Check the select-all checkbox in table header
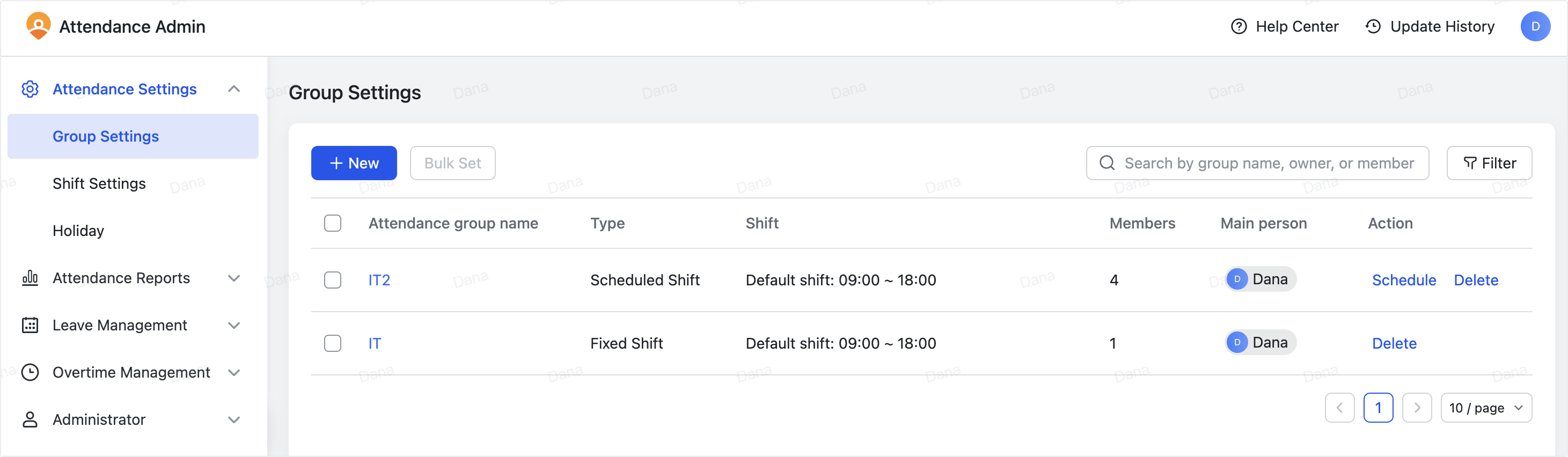 [333, 223]
